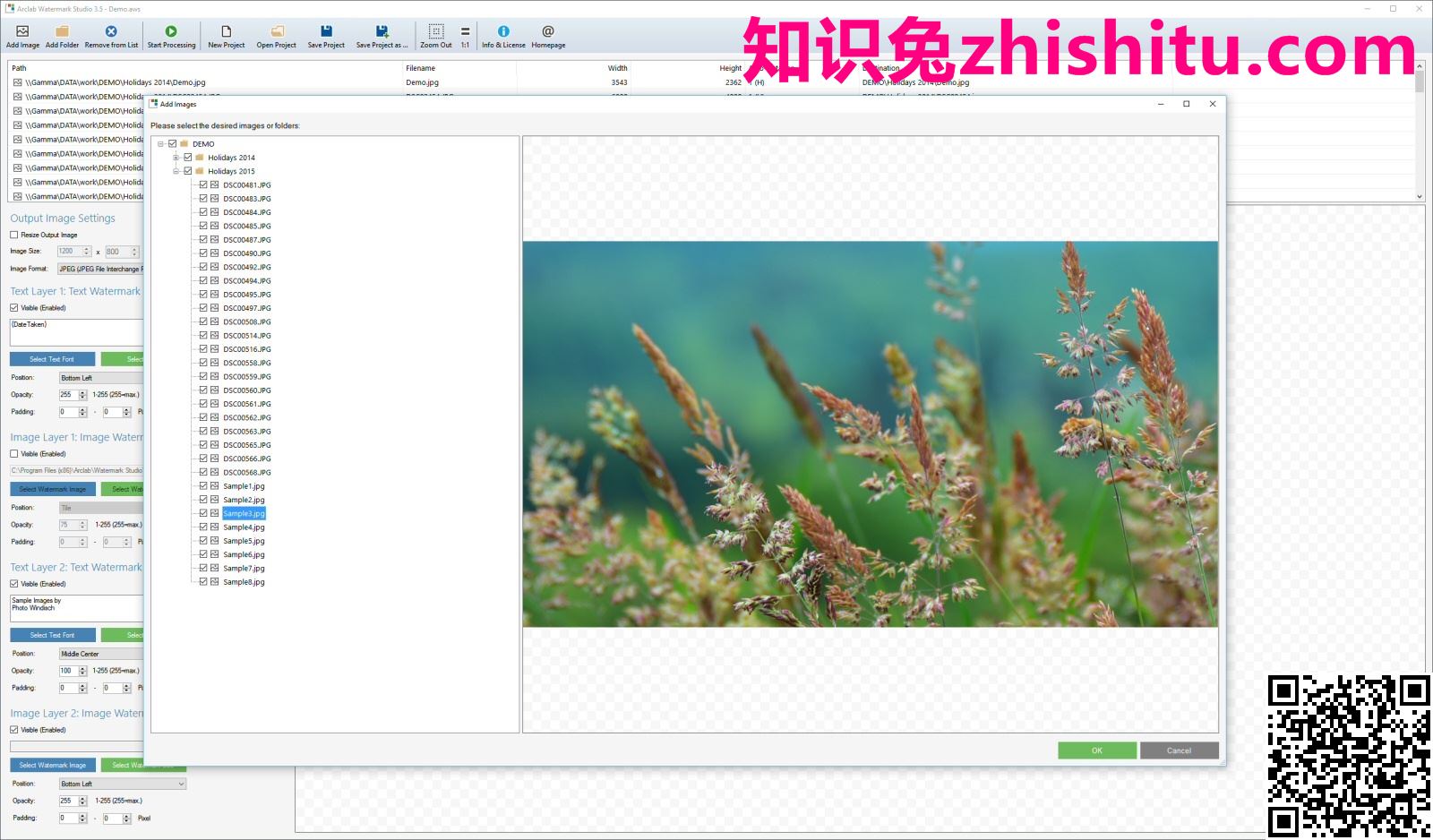Click file icon of Demo.jpg list row

(x=17, y=82)
